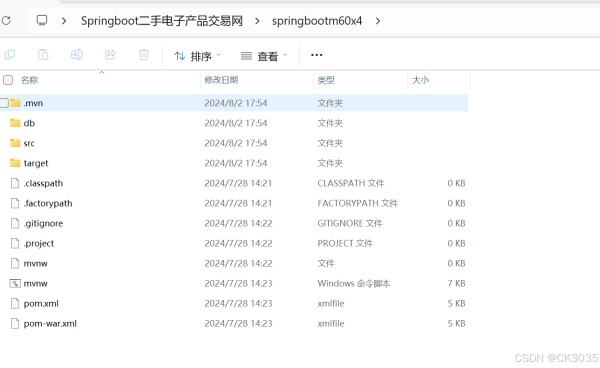The width and height of the screenshot is (600, 368).
Task: Sort by 修改日期 column header
Action: tap(221, 80)
